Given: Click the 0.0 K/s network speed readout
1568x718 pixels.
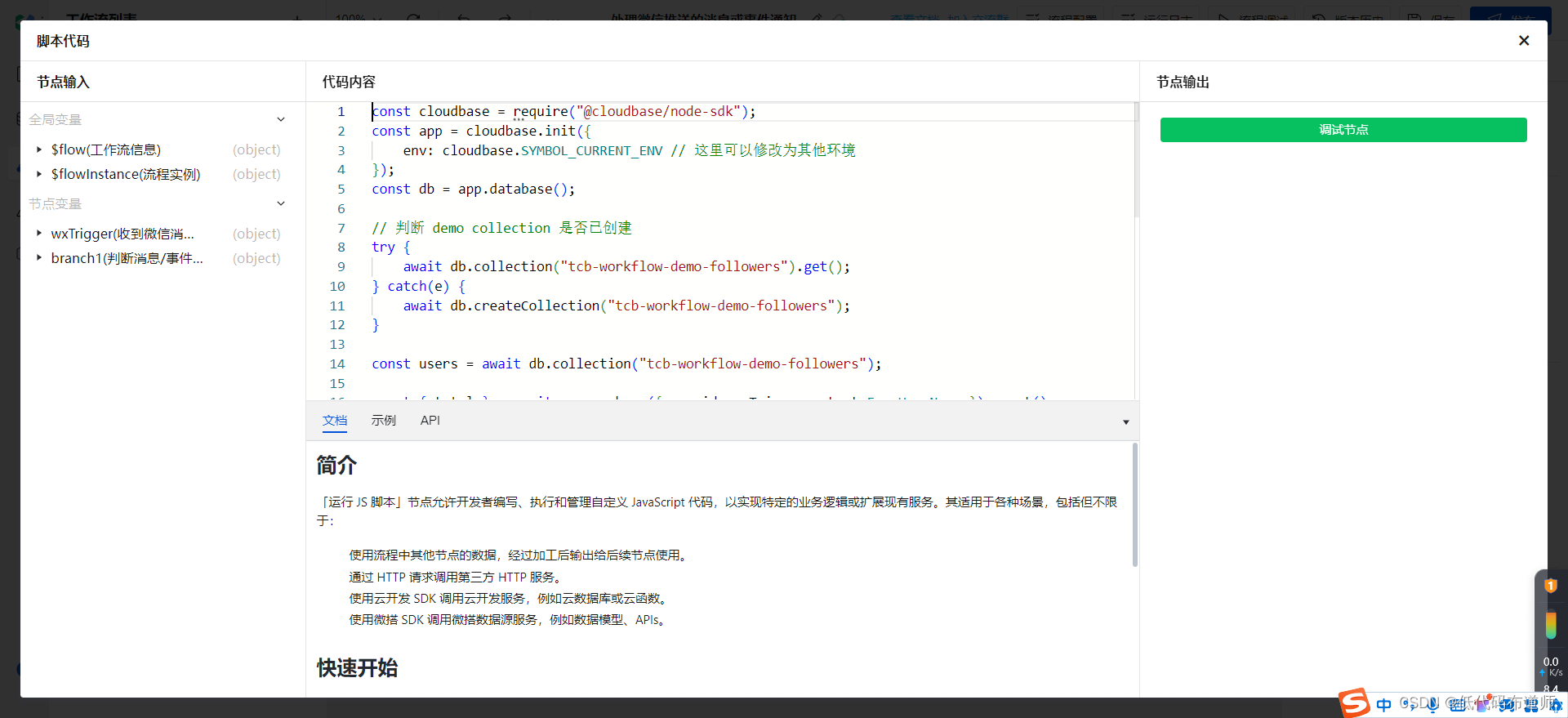Looking at the screenshot, I should coord(1551,667).
